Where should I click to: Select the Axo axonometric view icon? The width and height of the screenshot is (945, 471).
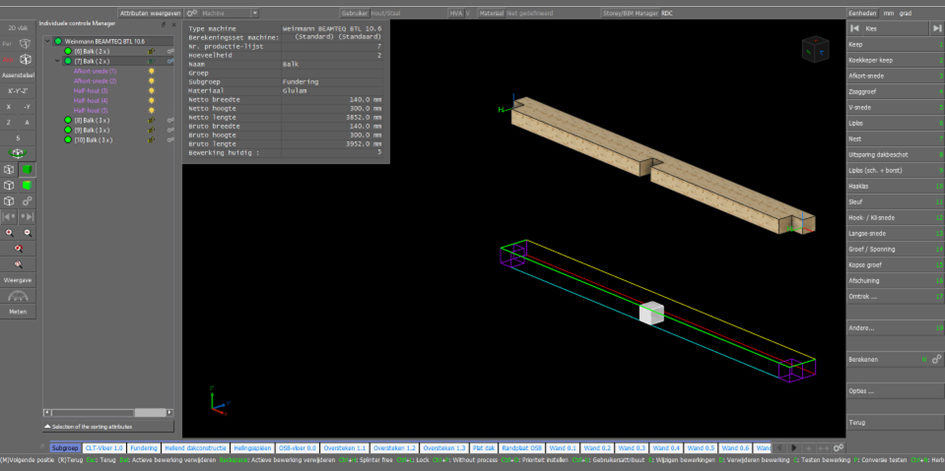pyautogui.click(x=25, y=59)
